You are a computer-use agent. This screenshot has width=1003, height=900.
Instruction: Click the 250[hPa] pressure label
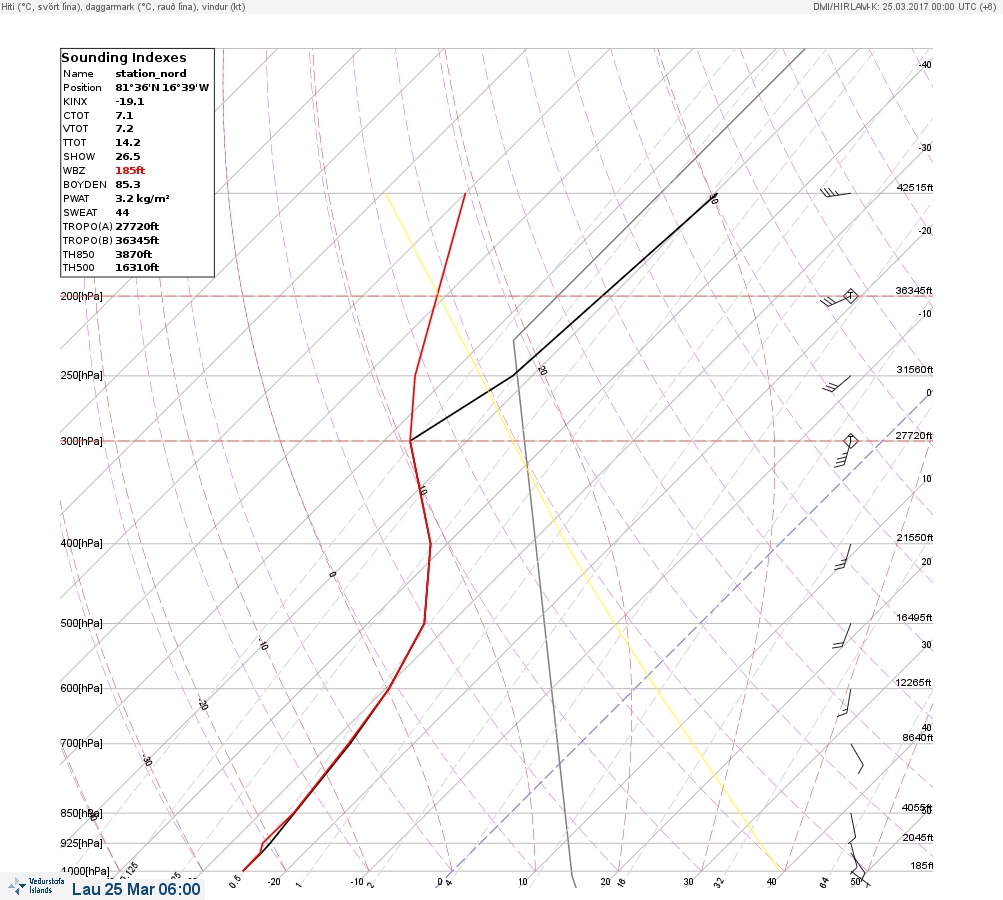coord(81,375)
